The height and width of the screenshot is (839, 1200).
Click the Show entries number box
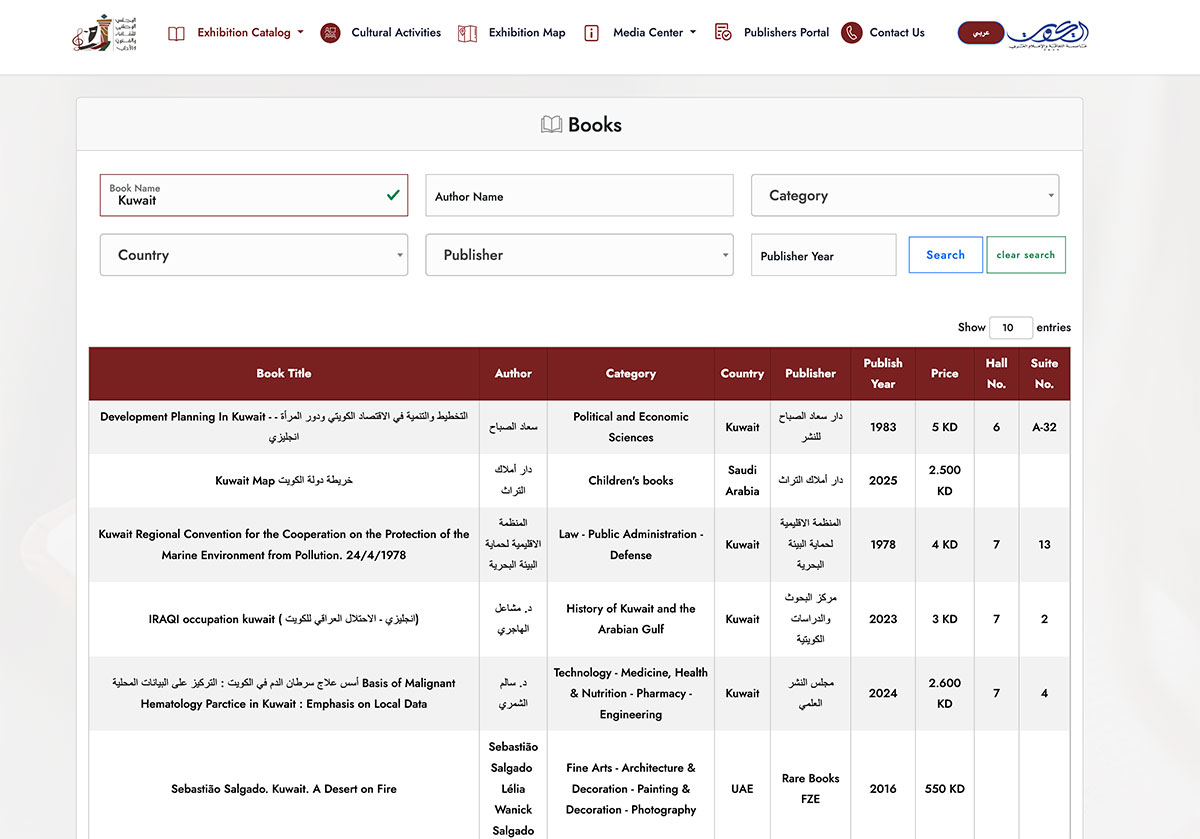click(x=1010, y=327)
